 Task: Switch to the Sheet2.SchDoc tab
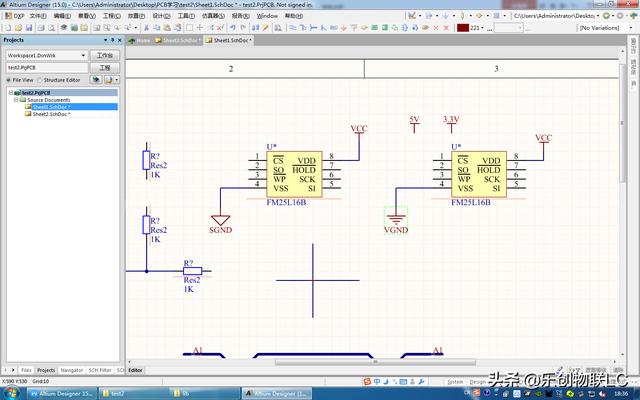click(x=178, y=40)
